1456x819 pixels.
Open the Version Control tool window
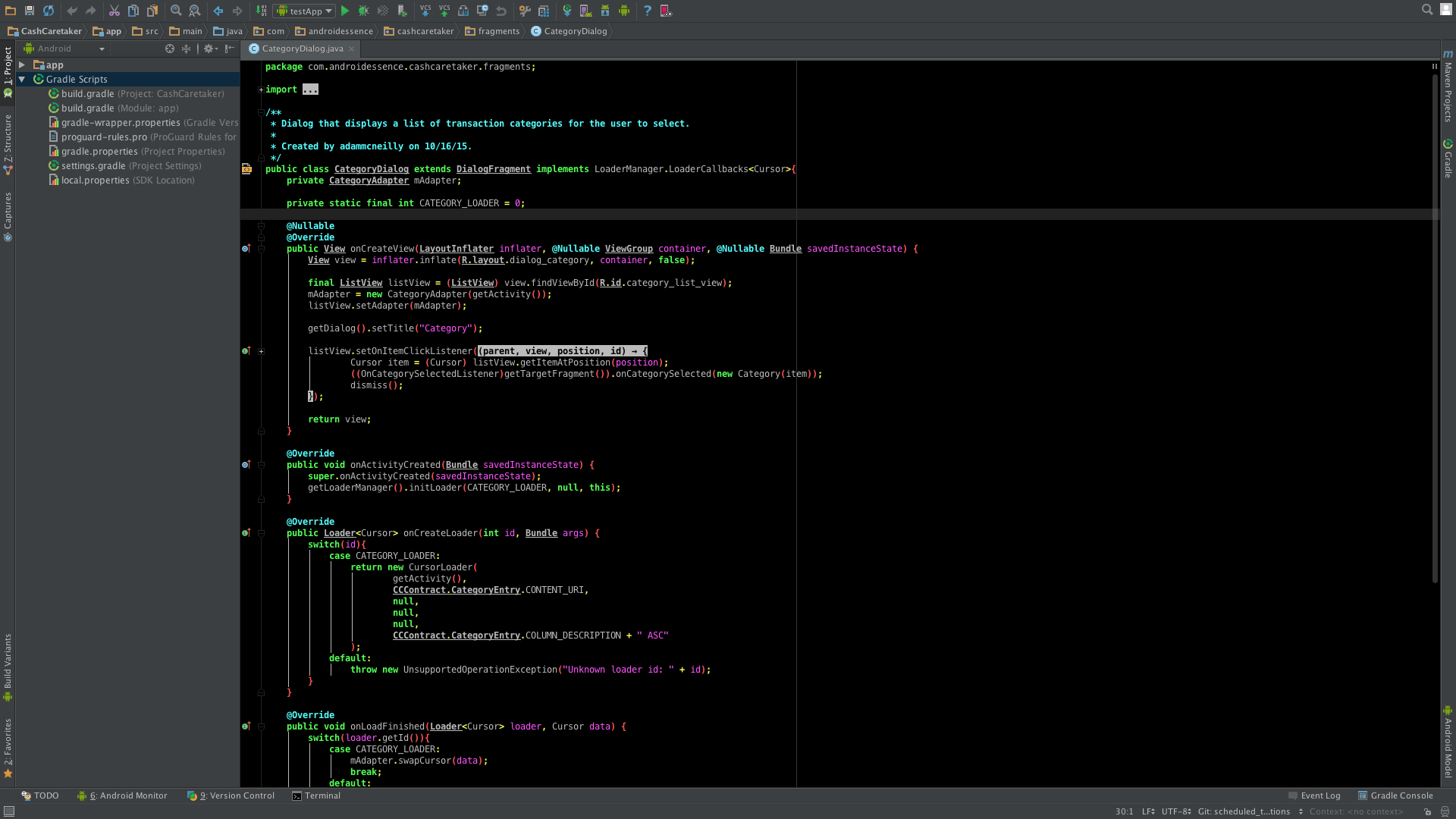pos(231,795)
